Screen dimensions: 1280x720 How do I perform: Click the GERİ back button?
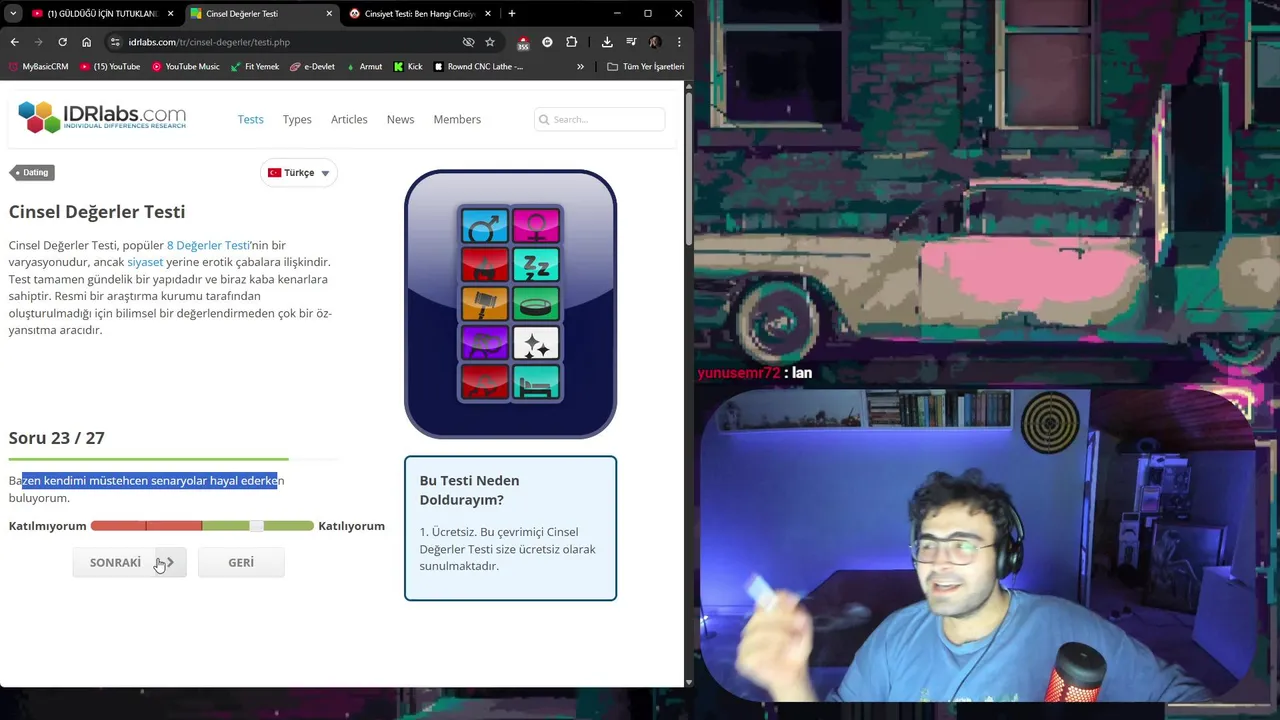(x=241, y=562)
